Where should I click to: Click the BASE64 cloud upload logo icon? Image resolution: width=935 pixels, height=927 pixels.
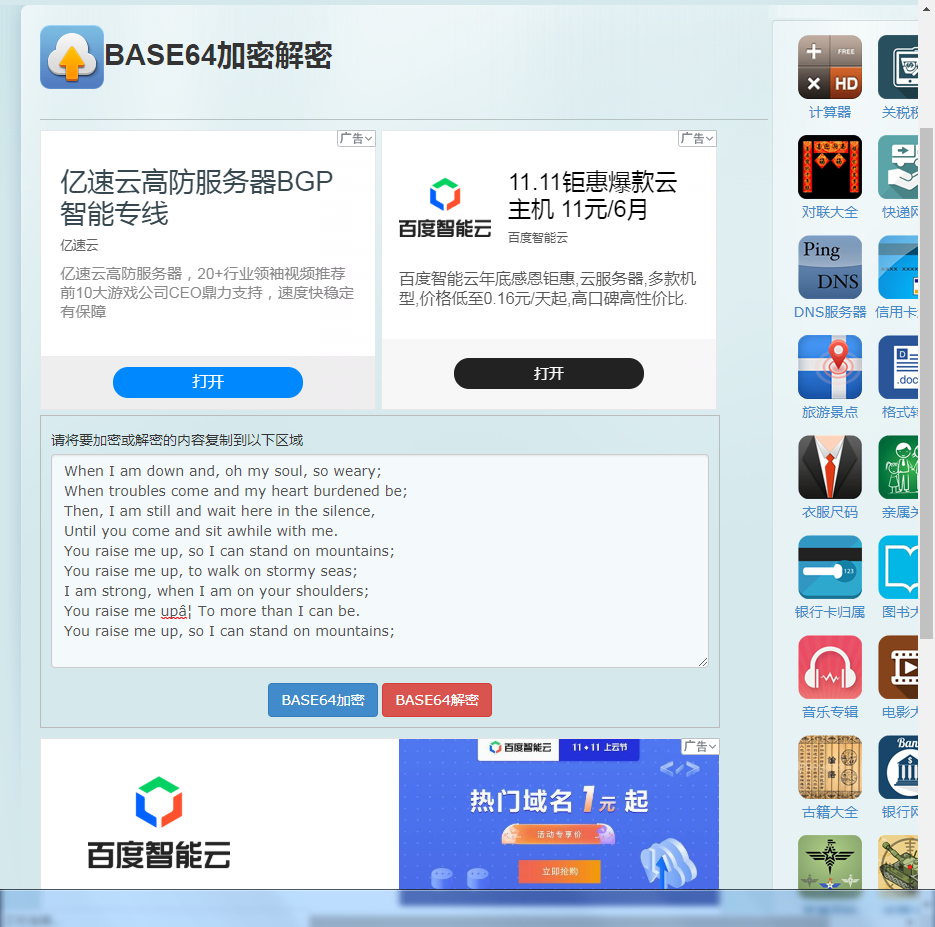(72, 57)
